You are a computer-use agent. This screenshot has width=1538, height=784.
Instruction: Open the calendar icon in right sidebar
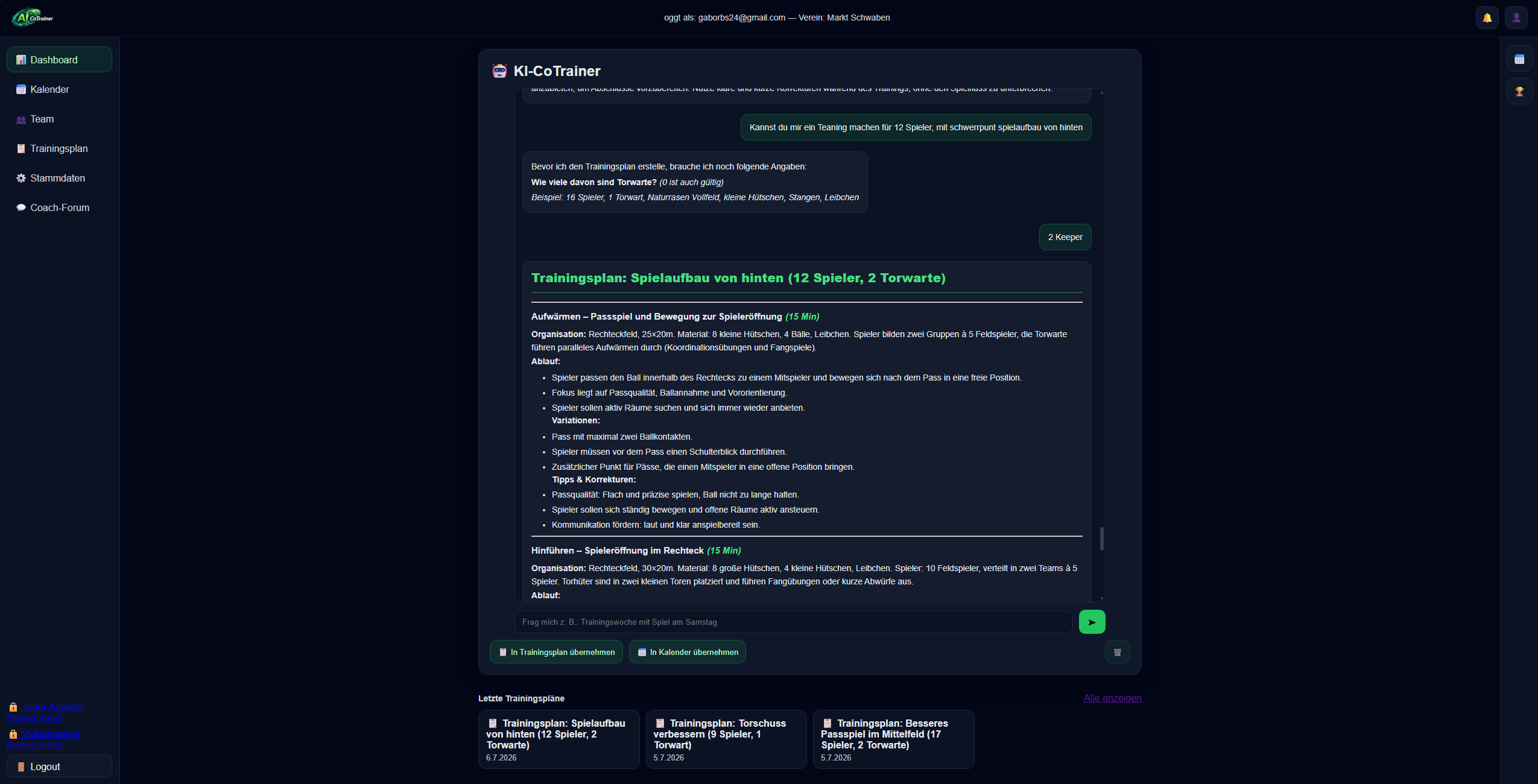pos(1519,59)
